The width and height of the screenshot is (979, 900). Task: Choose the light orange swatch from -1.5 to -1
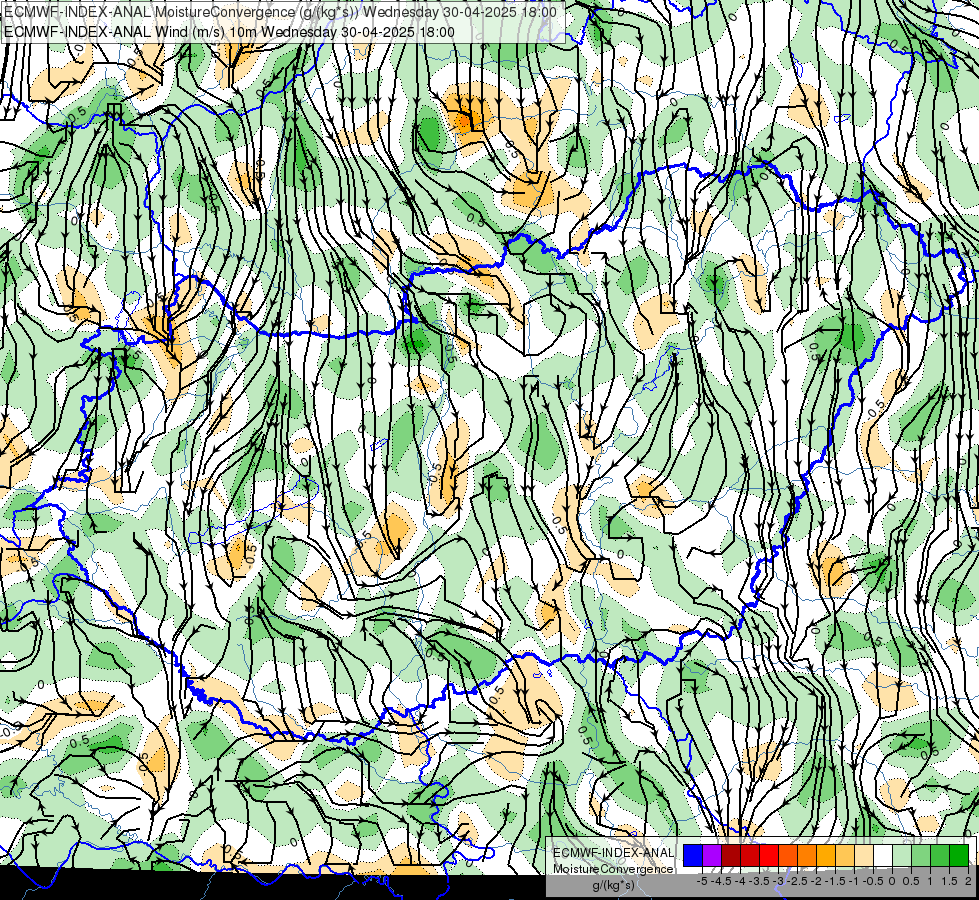click(x=845, y=856)
